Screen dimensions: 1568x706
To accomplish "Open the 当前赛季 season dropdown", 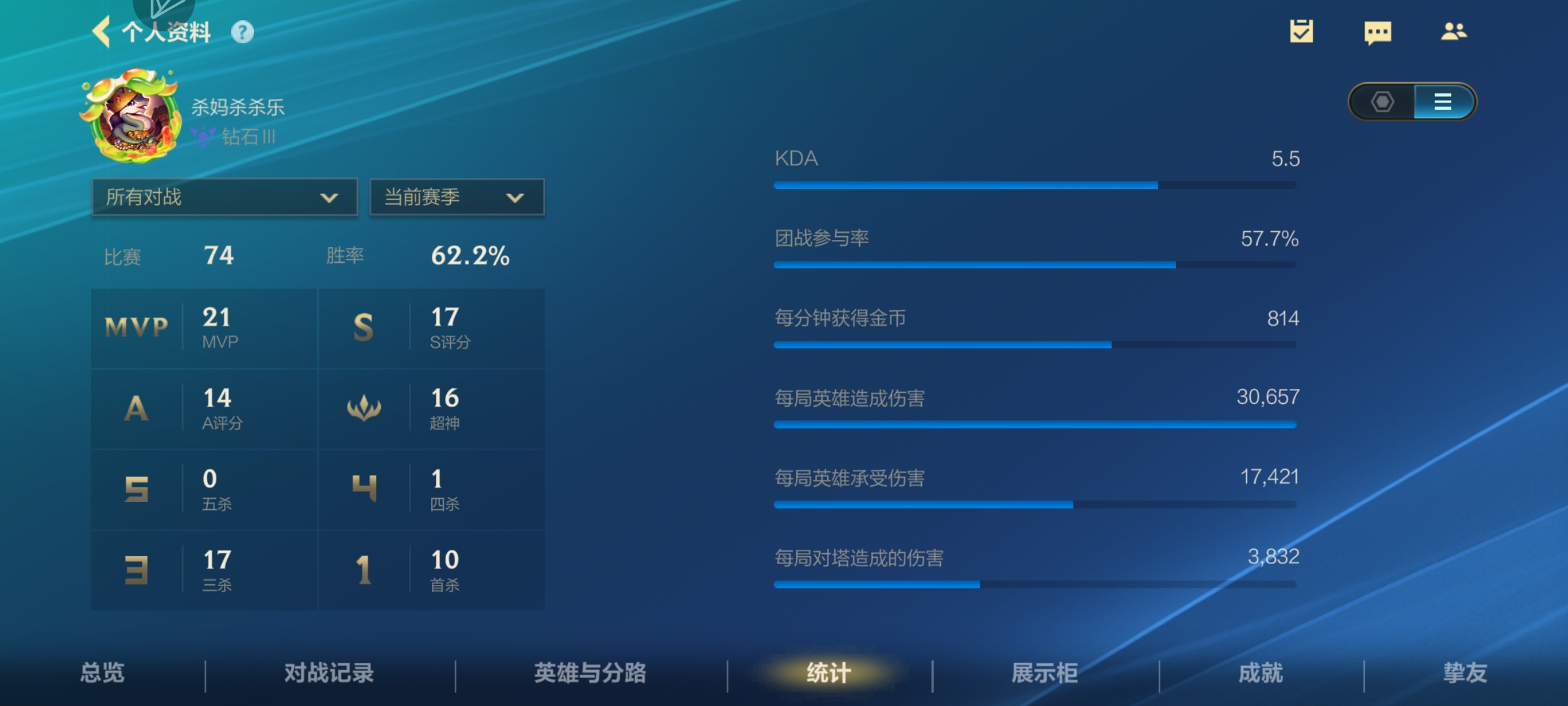I will (456, 197).
